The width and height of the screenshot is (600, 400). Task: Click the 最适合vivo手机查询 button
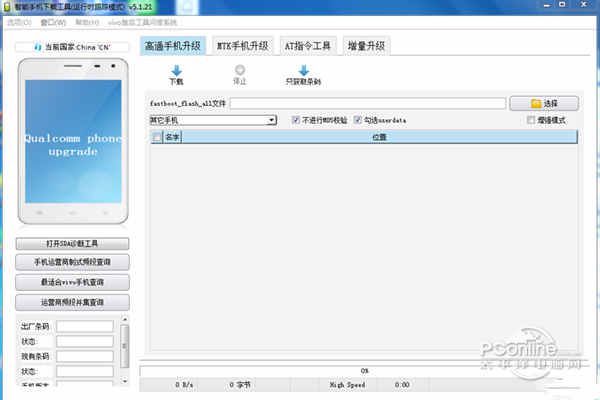tap(72, 282)
